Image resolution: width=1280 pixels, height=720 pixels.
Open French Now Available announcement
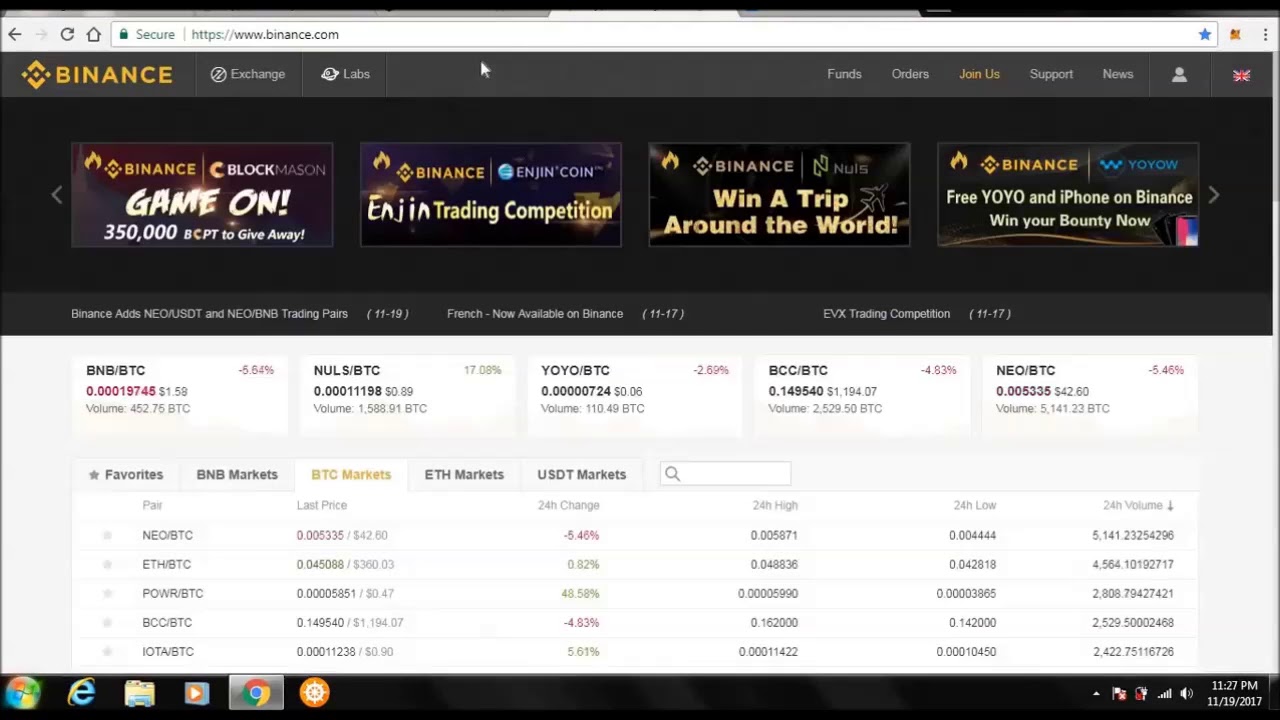tap(535, 314)
